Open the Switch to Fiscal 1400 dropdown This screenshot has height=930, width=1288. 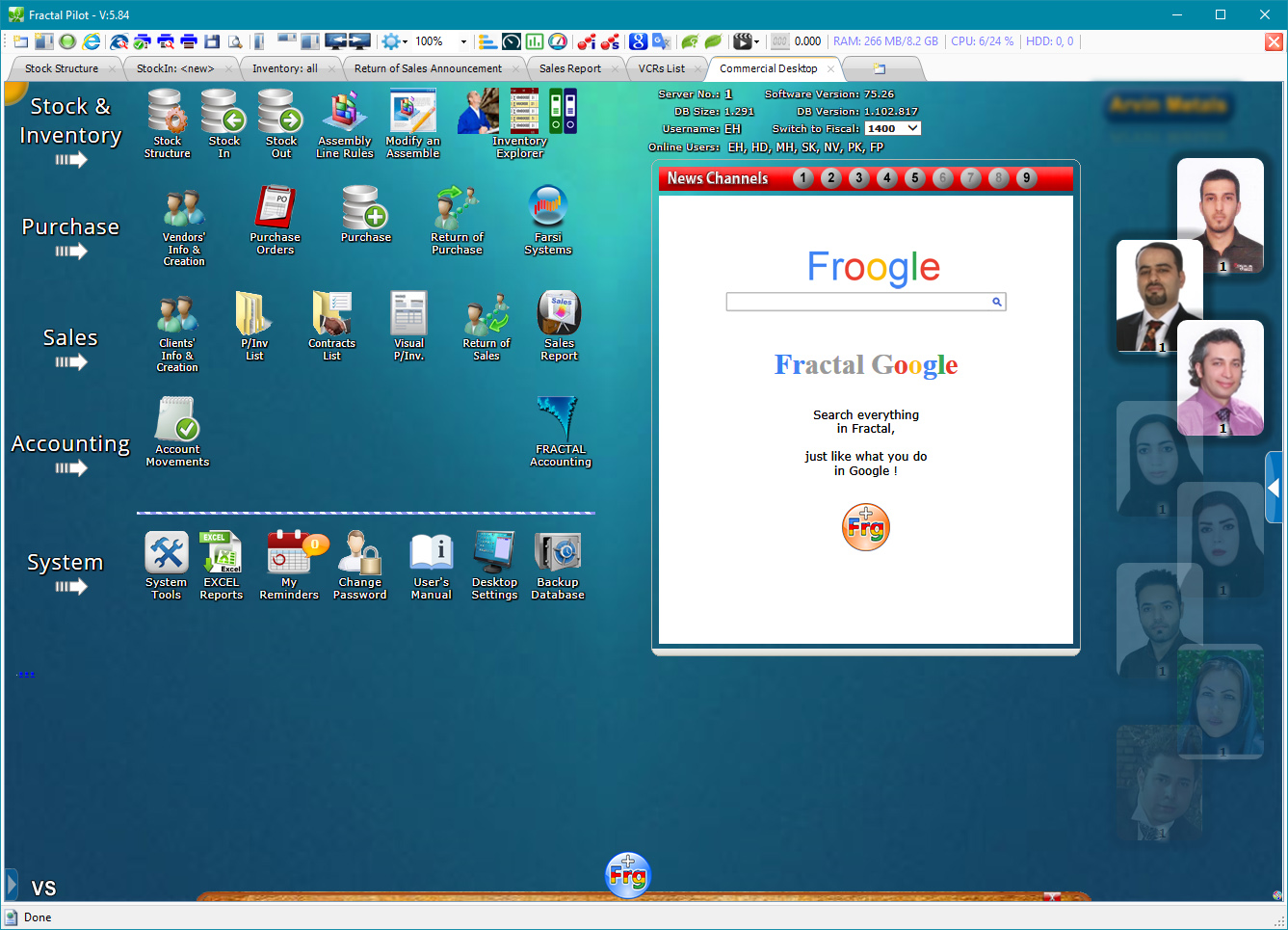892,128
